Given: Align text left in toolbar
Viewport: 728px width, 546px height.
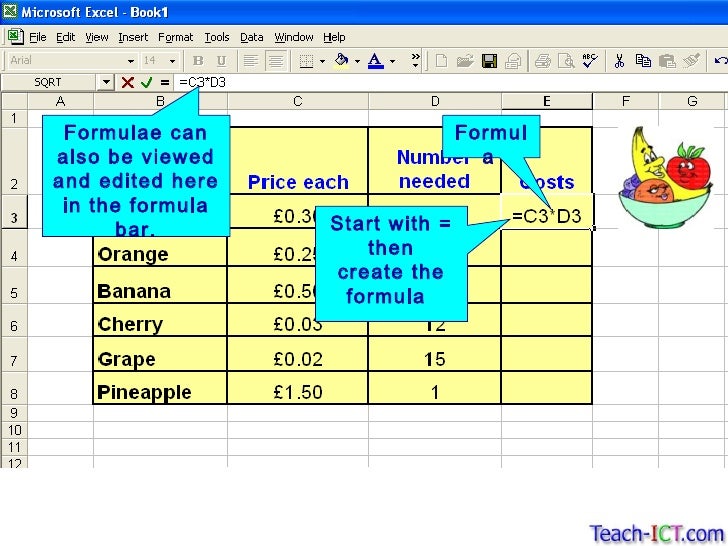Looking at the screenshot, I should [x=251, y=61].
